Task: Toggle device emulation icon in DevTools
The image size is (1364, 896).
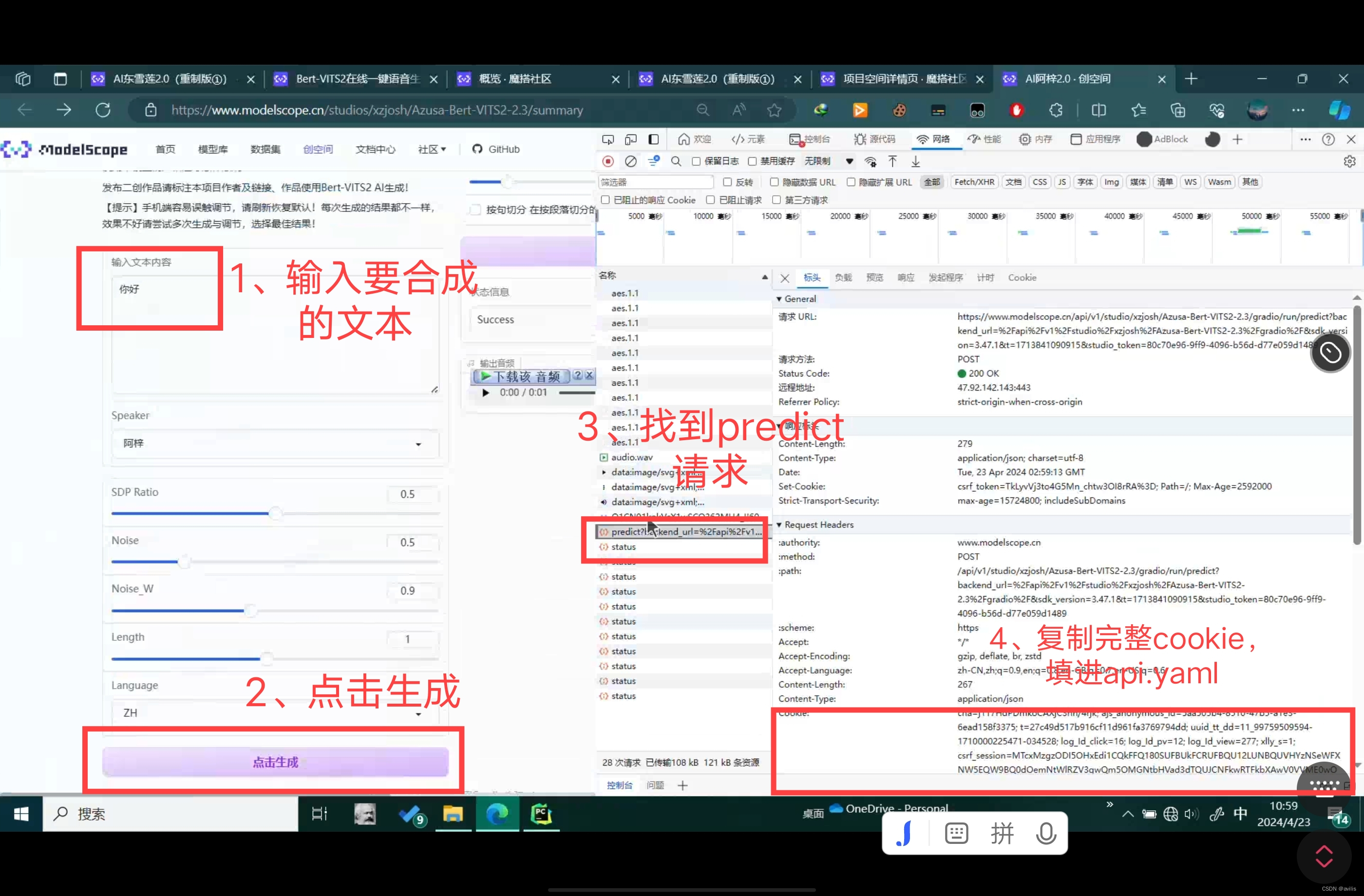Action: click(630, 139)
